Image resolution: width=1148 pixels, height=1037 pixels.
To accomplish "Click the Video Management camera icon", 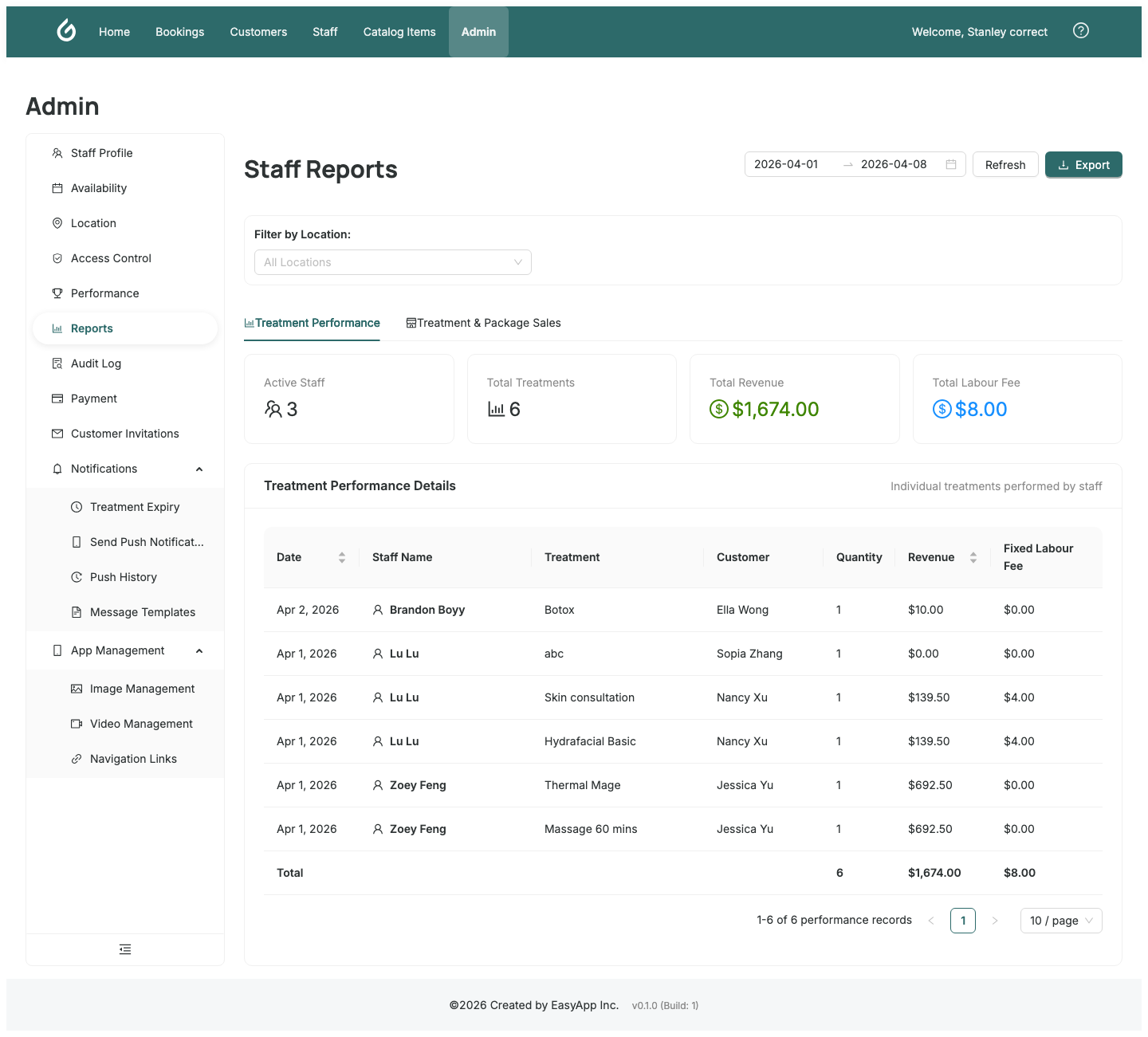I will coord(77,724).
